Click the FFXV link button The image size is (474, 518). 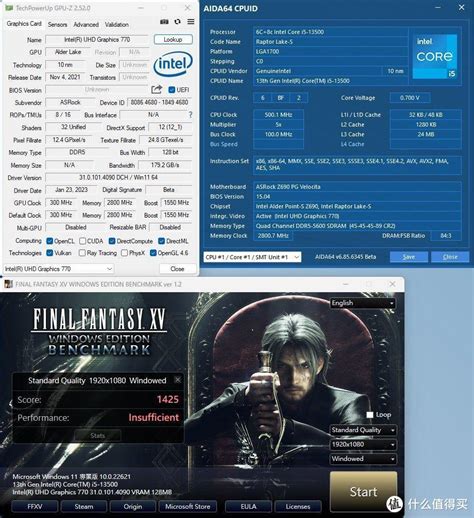point(35,507)
